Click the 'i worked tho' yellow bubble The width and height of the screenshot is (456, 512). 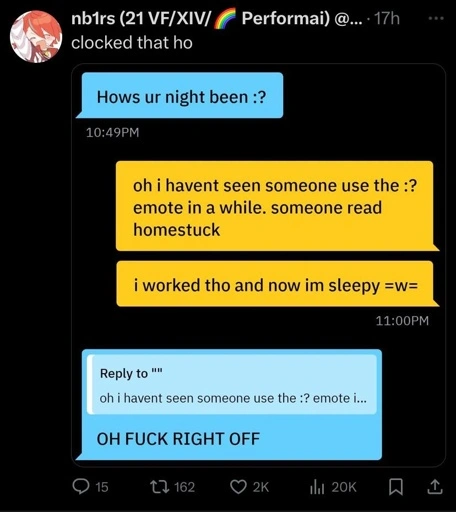coord(275,284)
